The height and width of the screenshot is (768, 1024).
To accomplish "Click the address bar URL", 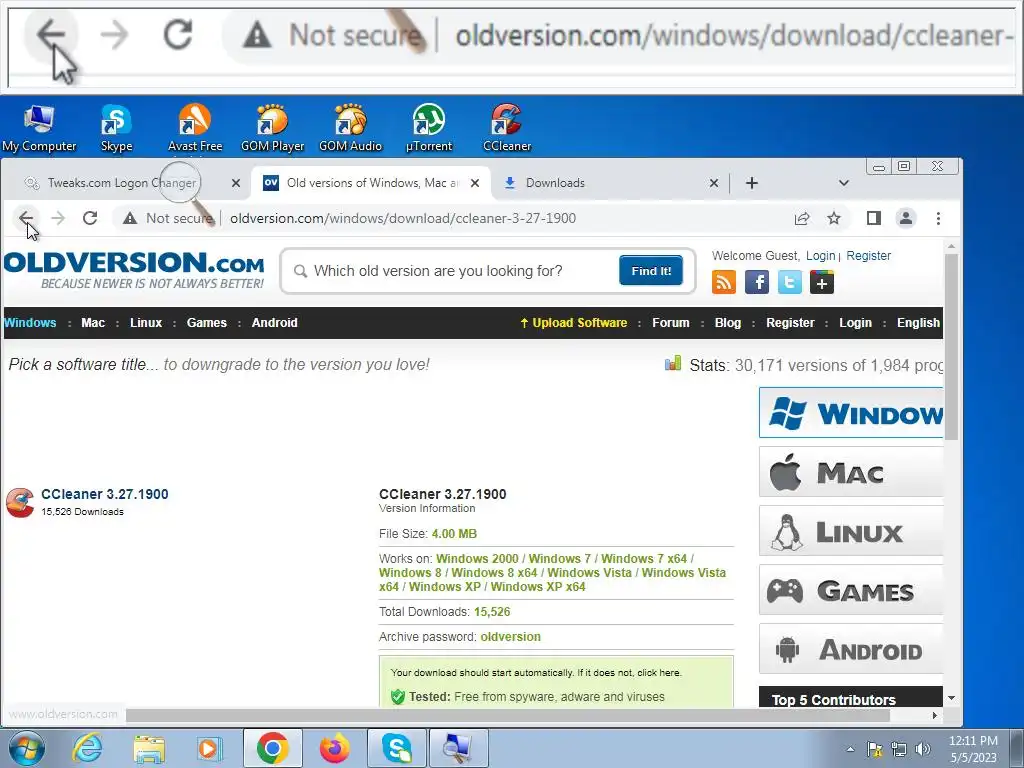I will point(403,218).
